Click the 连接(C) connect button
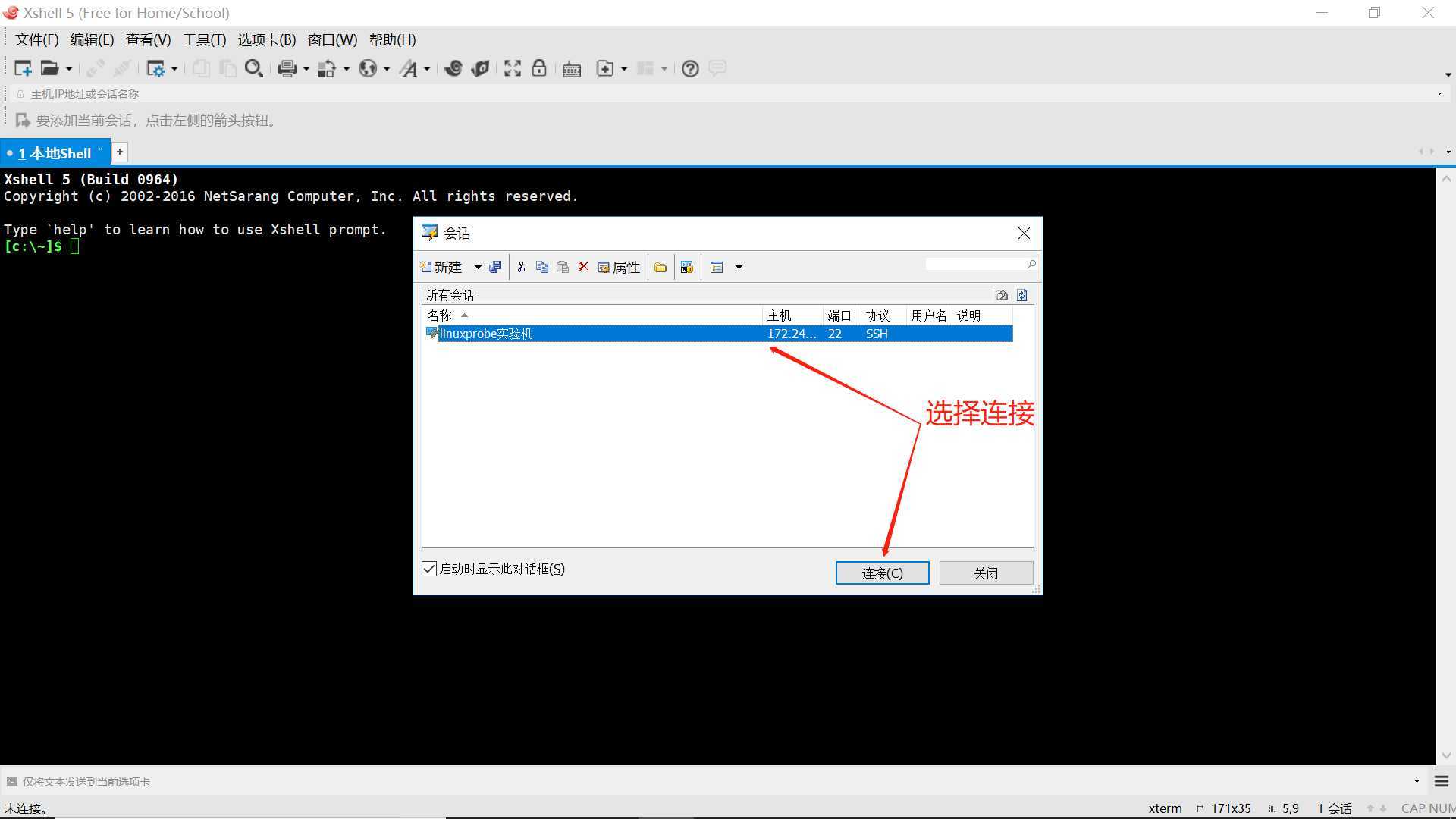Screen dimensions: 1456x819 pyautogui.click(x=882, y=573)
